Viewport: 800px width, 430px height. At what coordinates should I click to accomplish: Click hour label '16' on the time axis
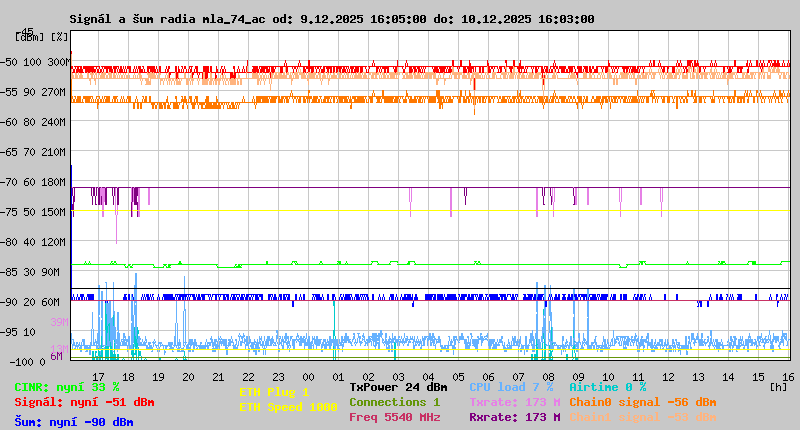click(x=788, y=377)
